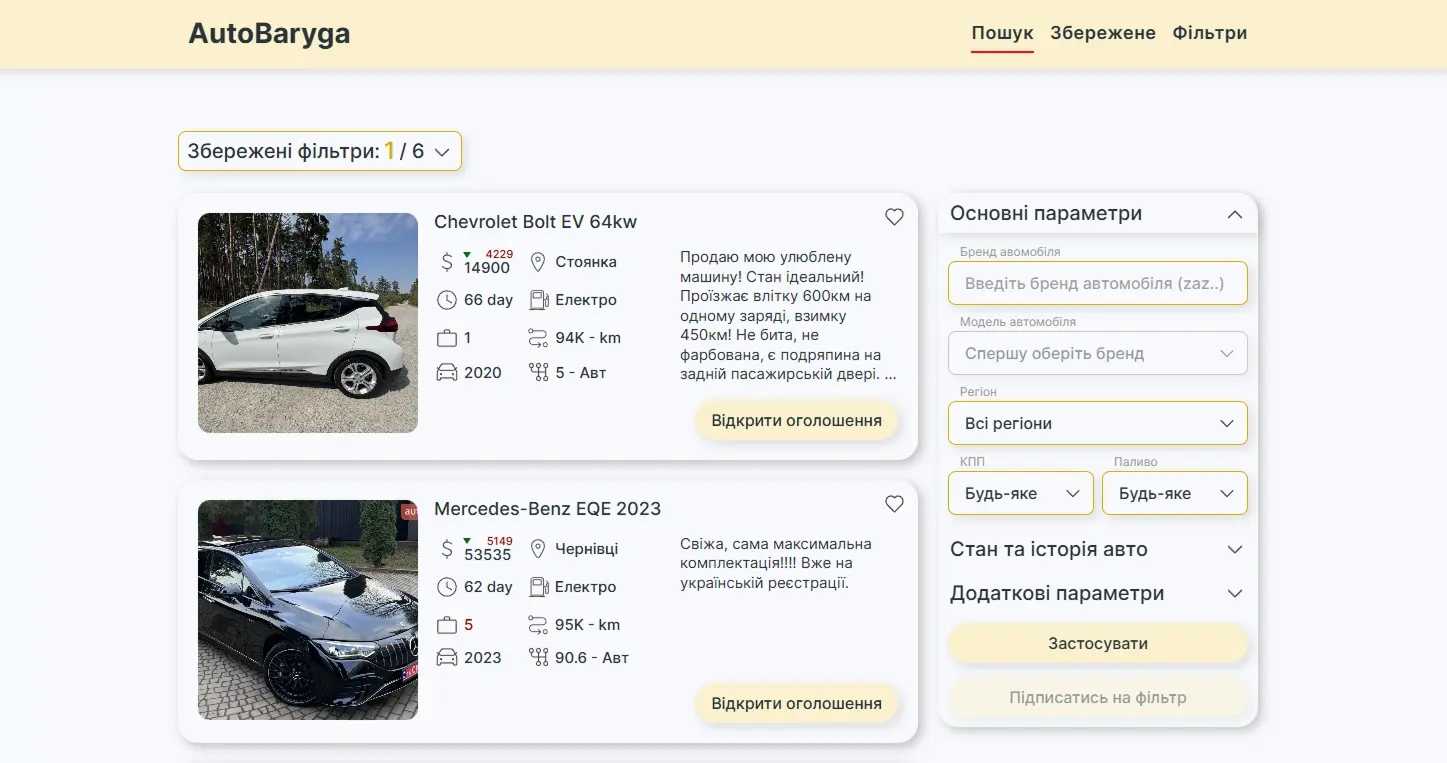Click the location pin icon near Стоянка
The image size is (1447, 763).
point(538,261)
